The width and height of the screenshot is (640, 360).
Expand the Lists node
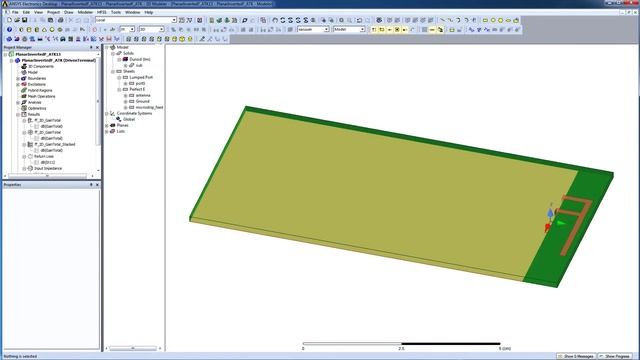[107, 131]
